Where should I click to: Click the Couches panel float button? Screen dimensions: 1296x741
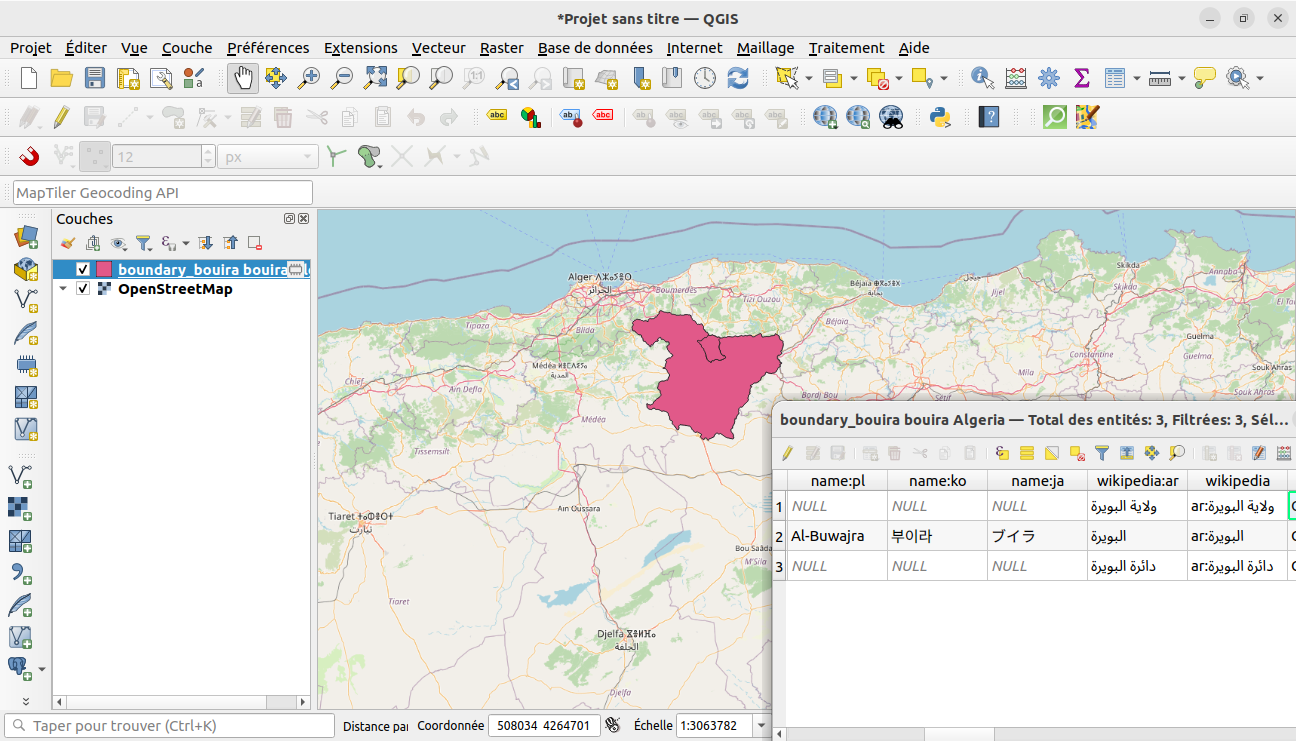tap(290, 219)
